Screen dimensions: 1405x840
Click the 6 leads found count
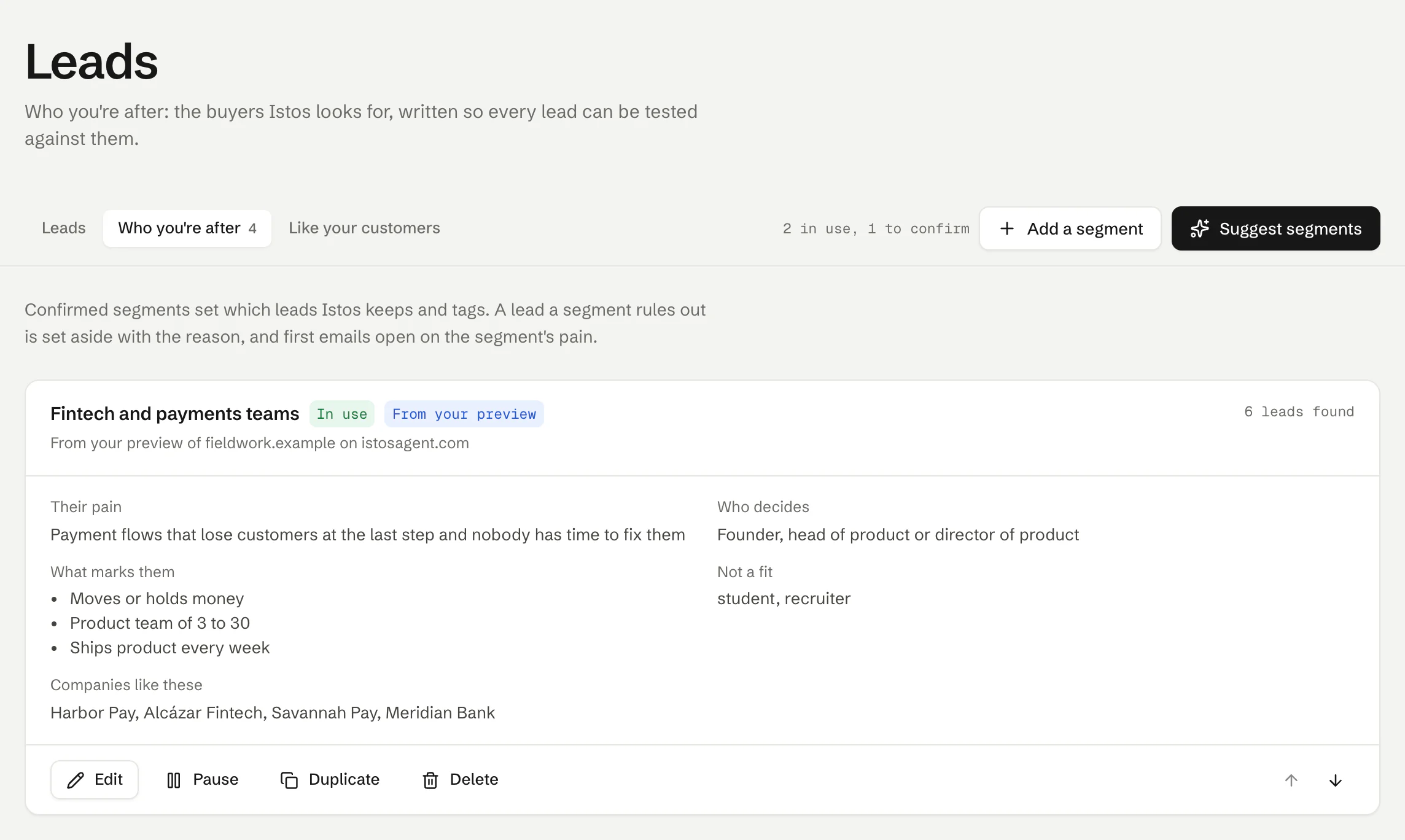[x=1299, y=412]
